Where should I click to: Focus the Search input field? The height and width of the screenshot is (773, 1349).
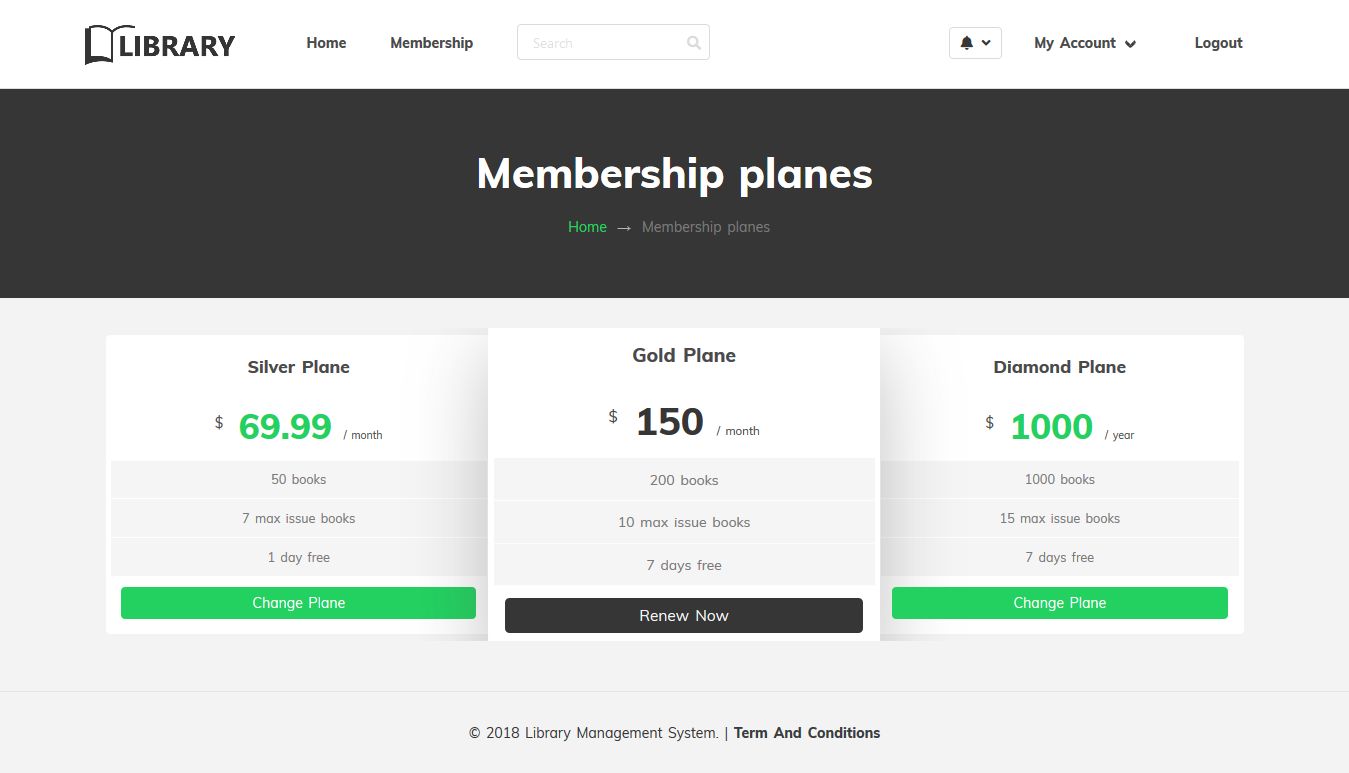600,43
